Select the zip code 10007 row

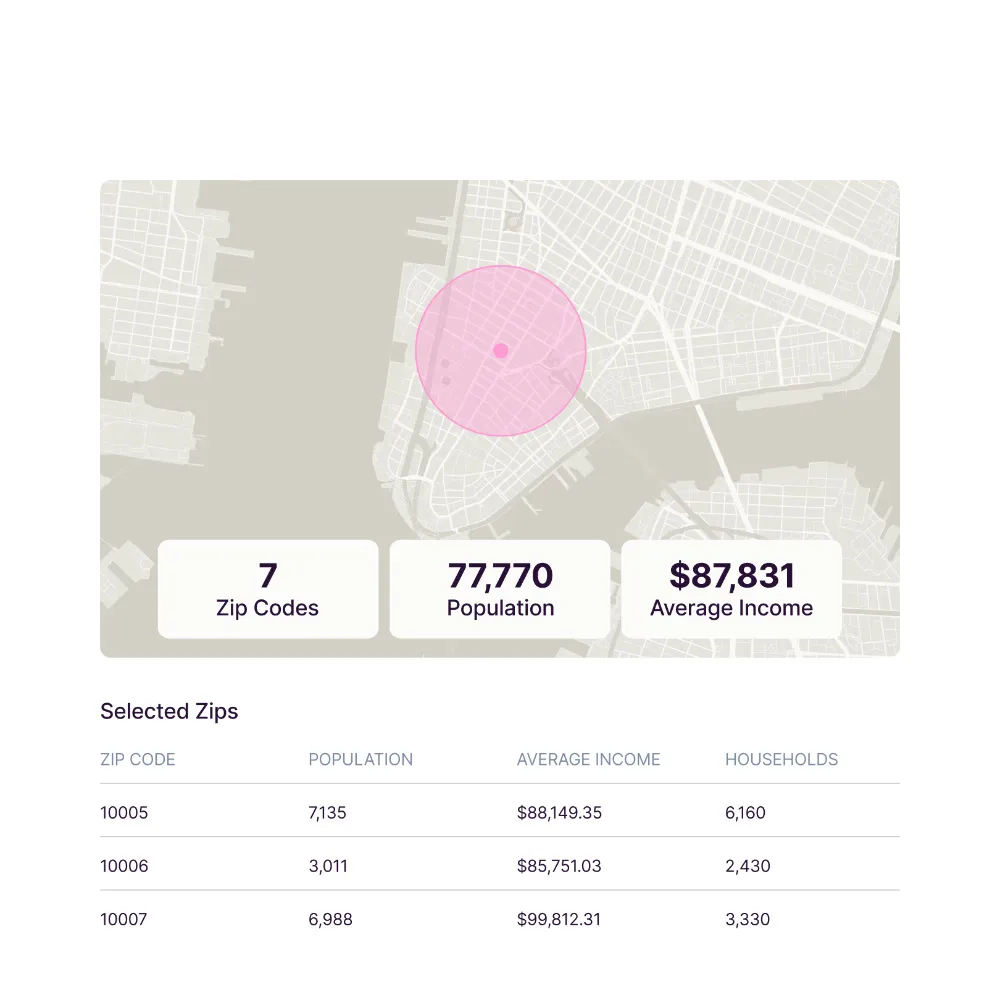(124, 919)
